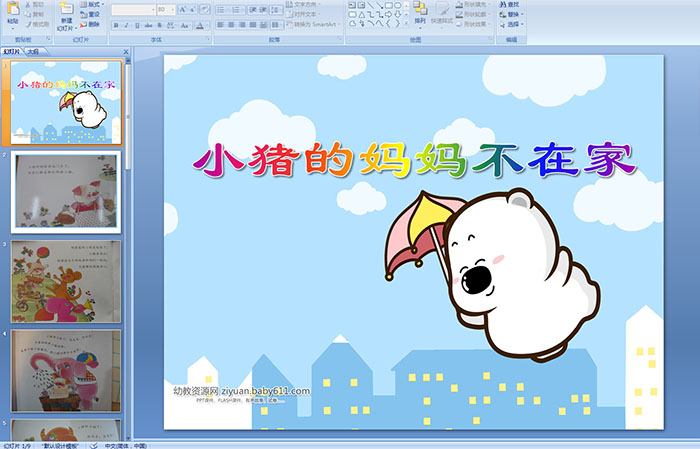
Task: Click the language indicator in status bar
Action: (125, 445)
